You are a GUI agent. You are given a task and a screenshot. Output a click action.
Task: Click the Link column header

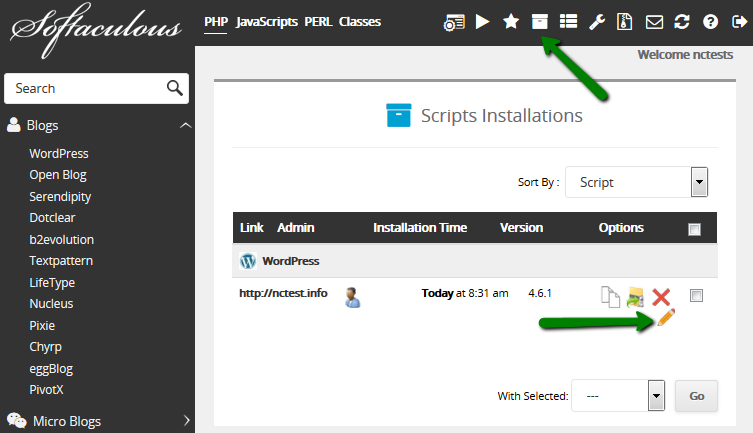pyautogui.click(x=252, y=228)
